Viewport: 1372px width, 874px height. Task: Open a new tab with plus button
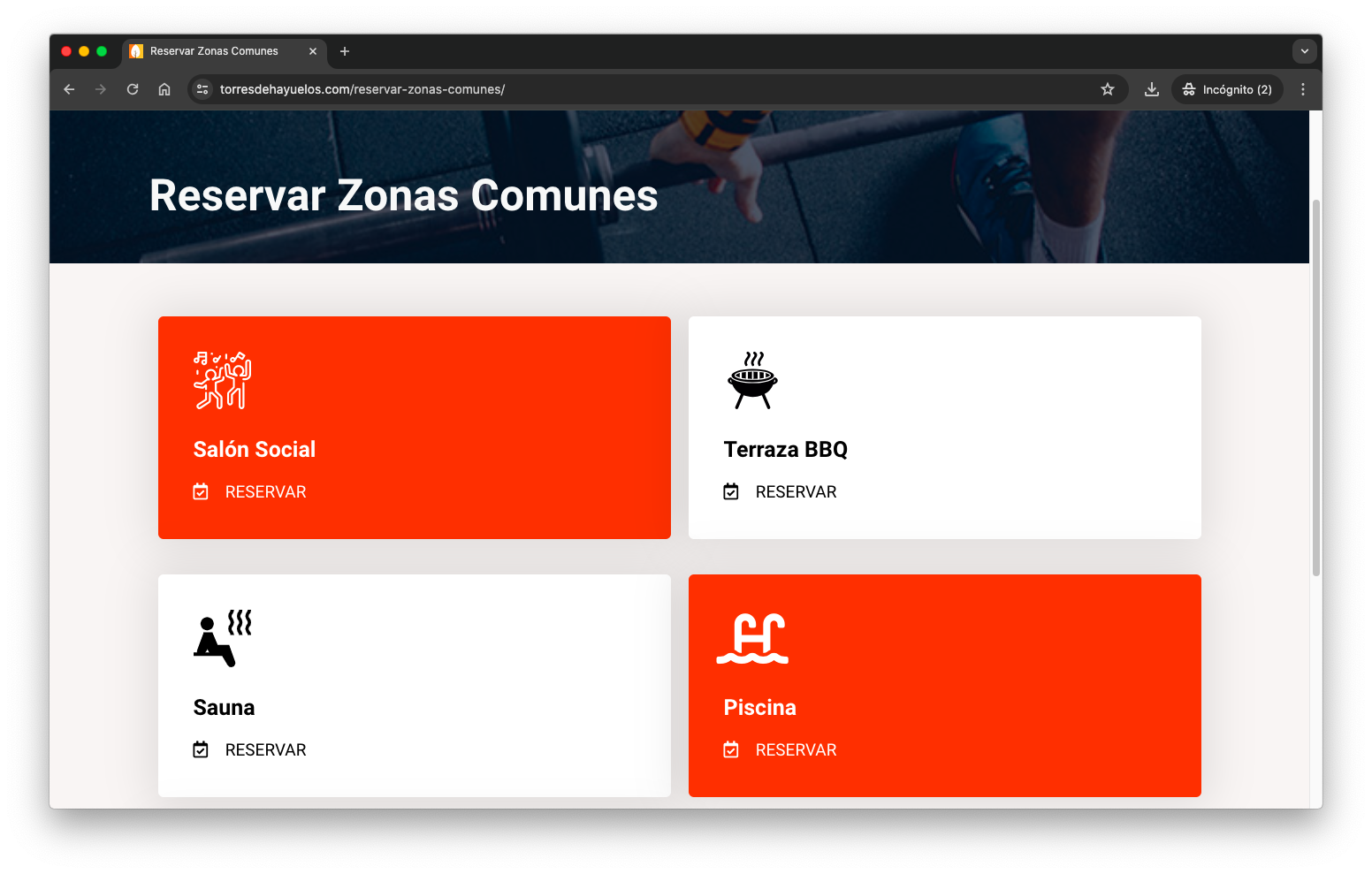click(345, 51)
